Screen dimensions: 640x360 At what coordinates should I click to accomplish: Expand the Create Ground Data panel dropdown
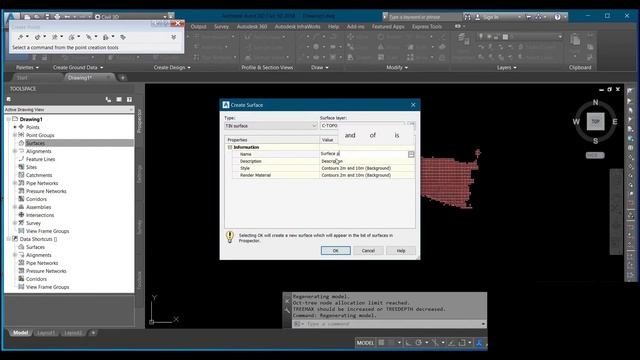coord(78,67)
